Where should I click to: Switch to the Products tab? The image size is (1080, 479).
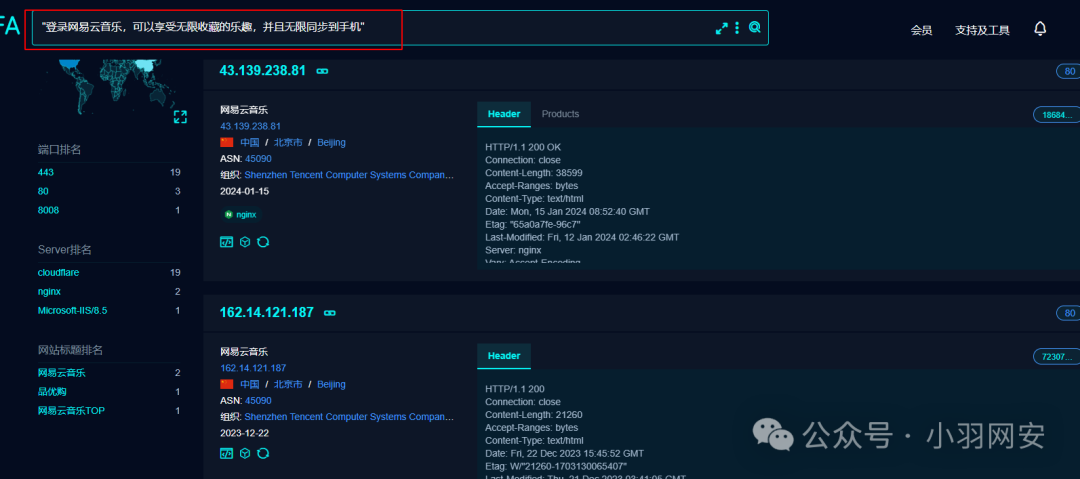[x=560, y=114]
